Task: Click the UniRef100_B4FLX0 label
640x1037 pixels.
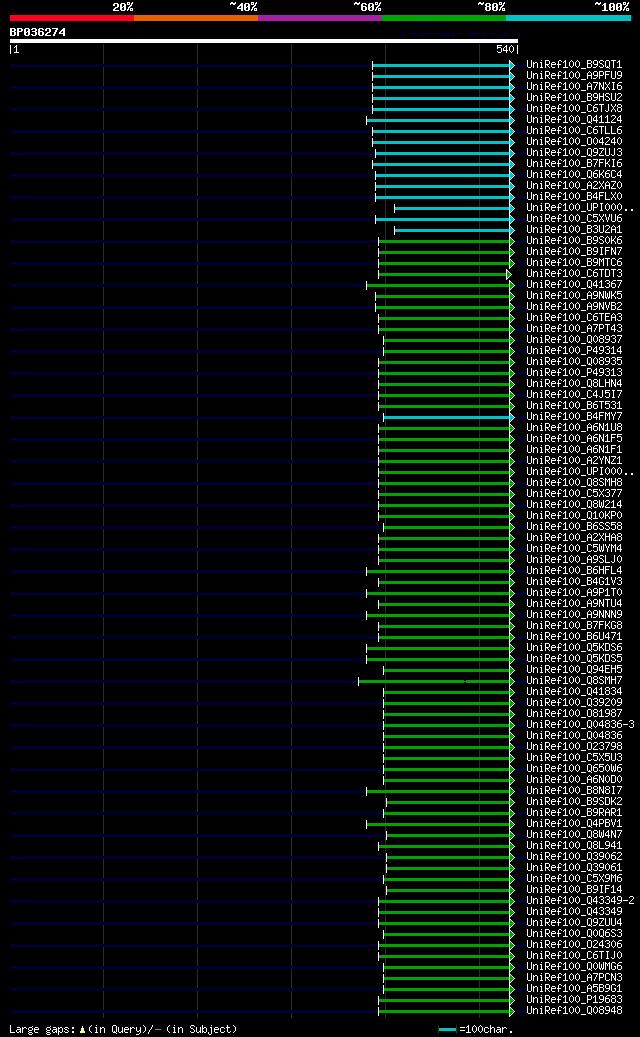Action: (x=574, y=196)
